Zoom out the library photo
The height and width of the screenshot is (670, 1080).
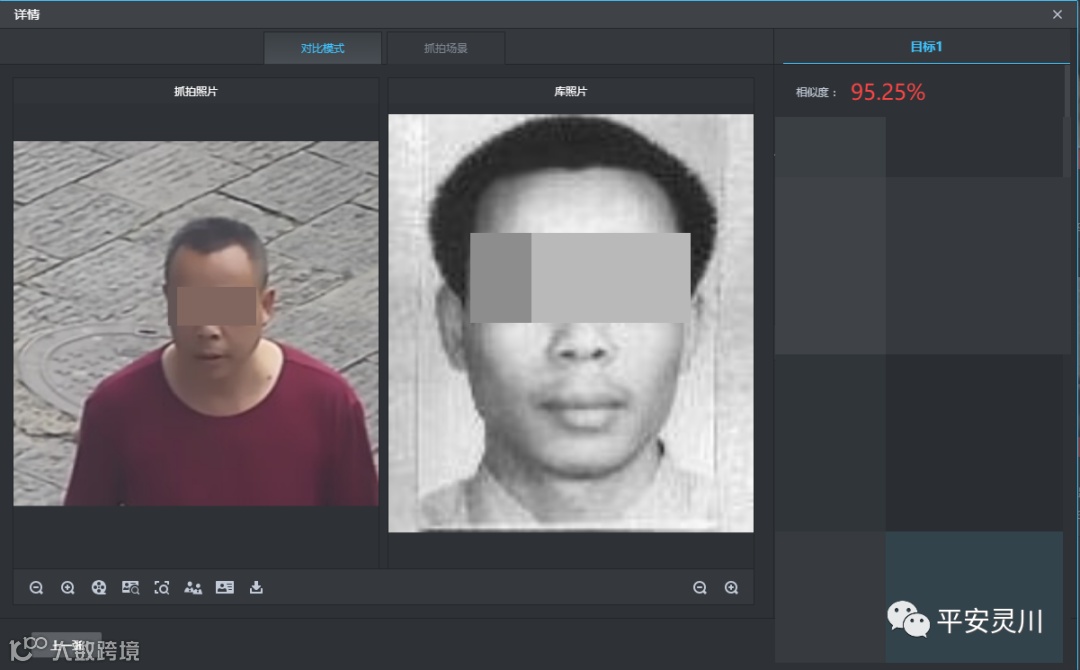(x=700, y=587)
